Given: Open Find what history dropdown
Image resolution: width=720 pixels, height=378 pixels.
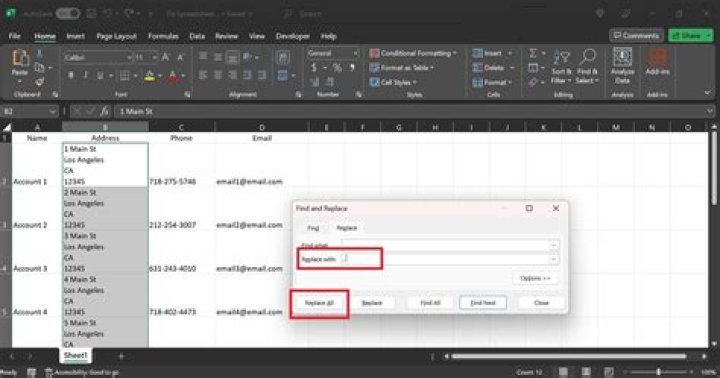Looking at the screenshot, I should [x=553, y=245].
